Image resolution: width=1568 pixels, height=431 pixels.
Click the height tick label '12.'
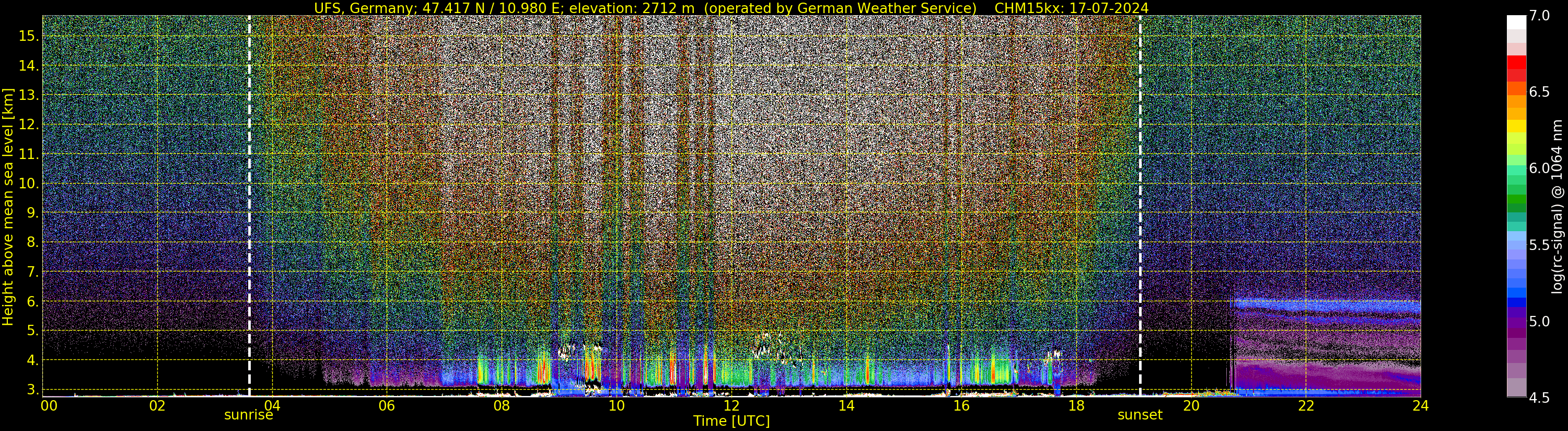pos(29,124)
